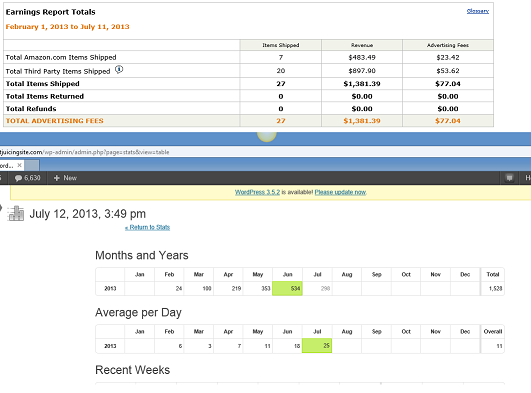Click the Jun average per day 18

tap(288, 346)
